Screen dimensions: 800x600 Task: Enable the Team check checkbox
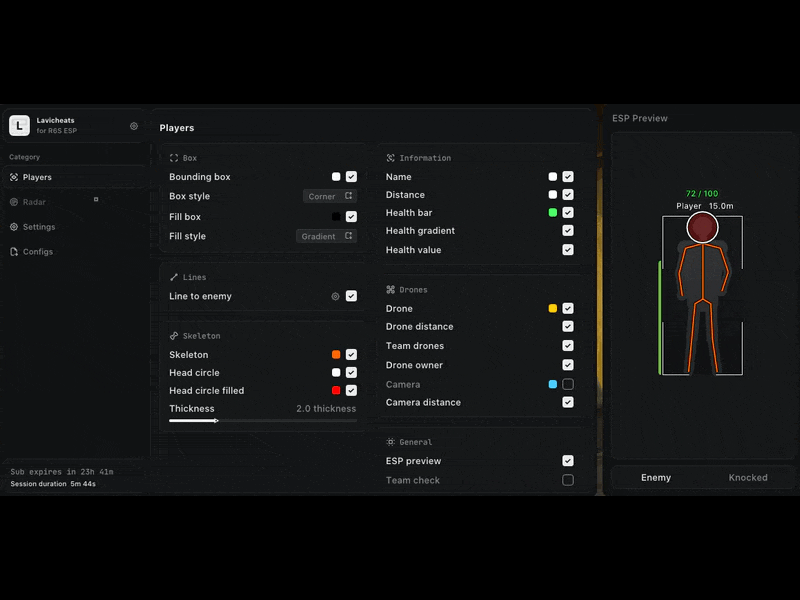(x=568, y=480)
